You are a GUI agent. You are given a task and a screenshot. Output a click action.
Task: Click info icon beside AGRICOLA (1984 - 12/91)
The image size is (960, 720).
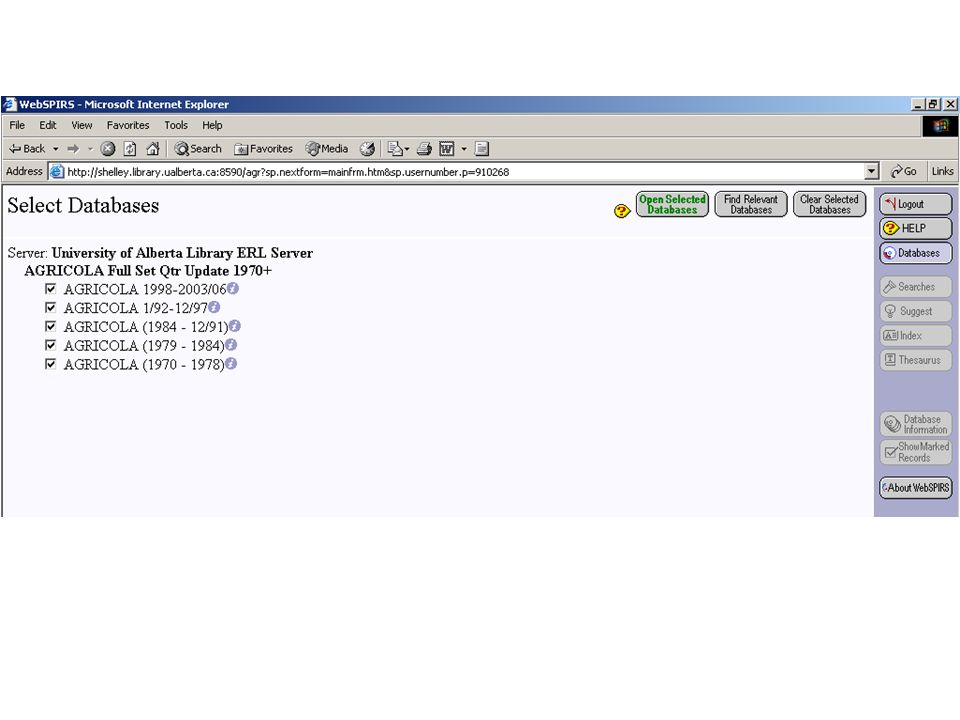click(x=234, y=326)
